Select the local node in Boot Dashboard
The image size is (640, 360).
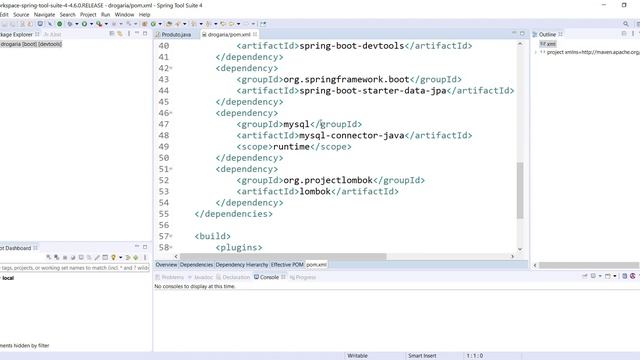(x=8, y=278)
